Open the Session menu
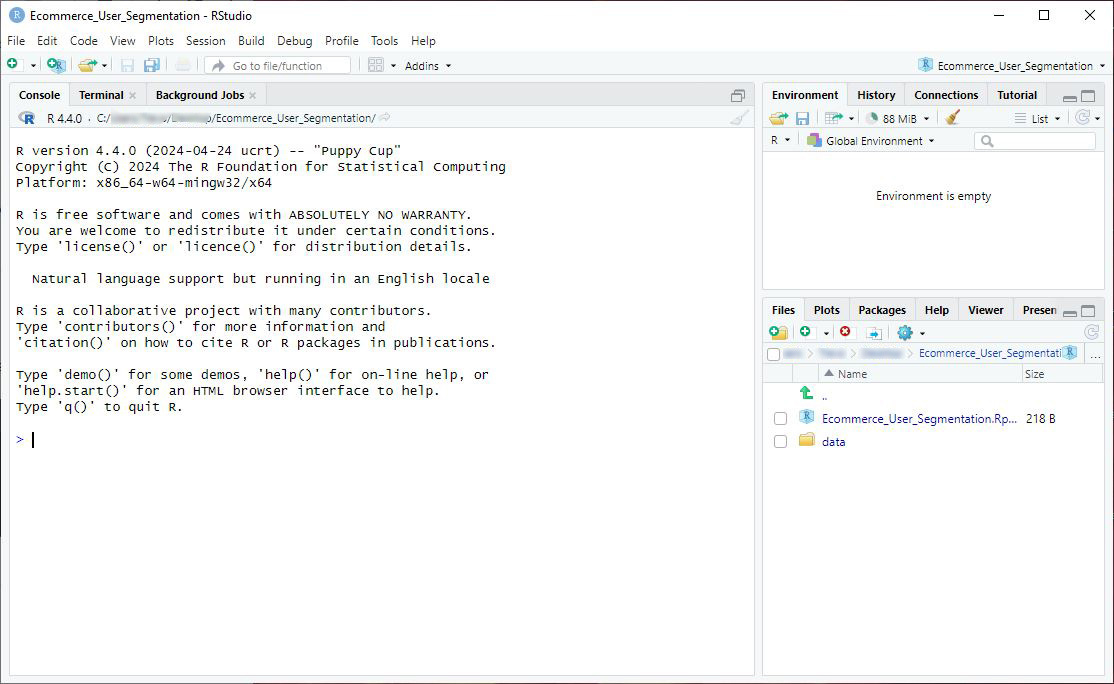The width and height of the screenshot is (1114, 684). (205, 40)
